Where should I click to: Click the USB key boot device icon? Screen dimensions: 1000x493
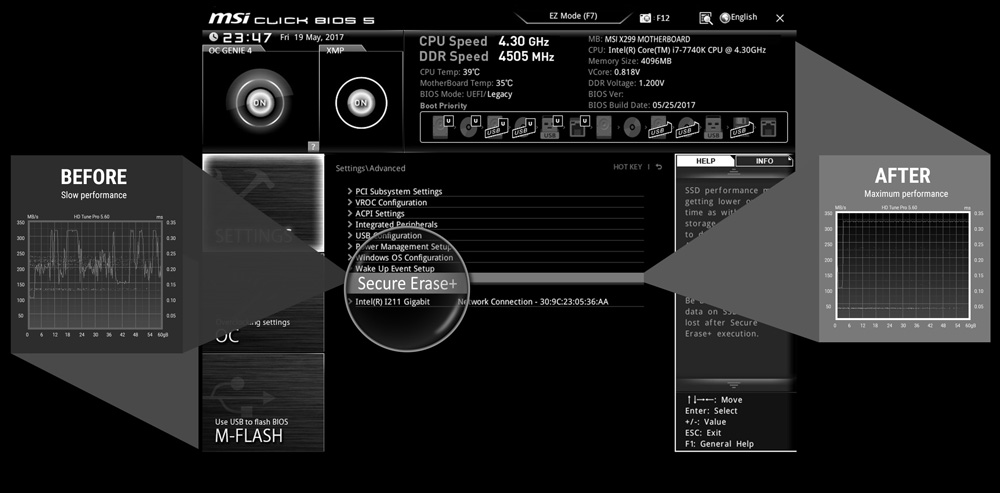(x=713, y=127)
